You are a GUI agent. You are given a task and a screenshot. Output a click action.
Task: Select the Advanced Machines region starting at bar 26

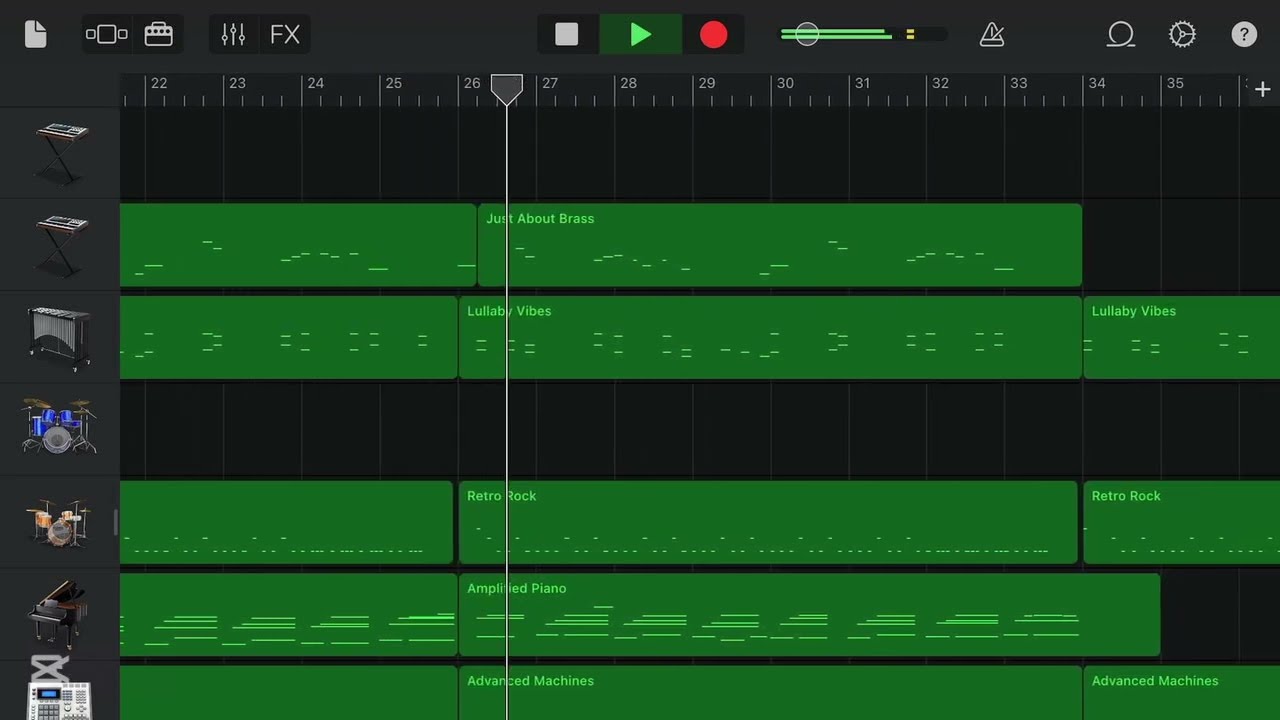pyautogui.click(x=770, y=693)
